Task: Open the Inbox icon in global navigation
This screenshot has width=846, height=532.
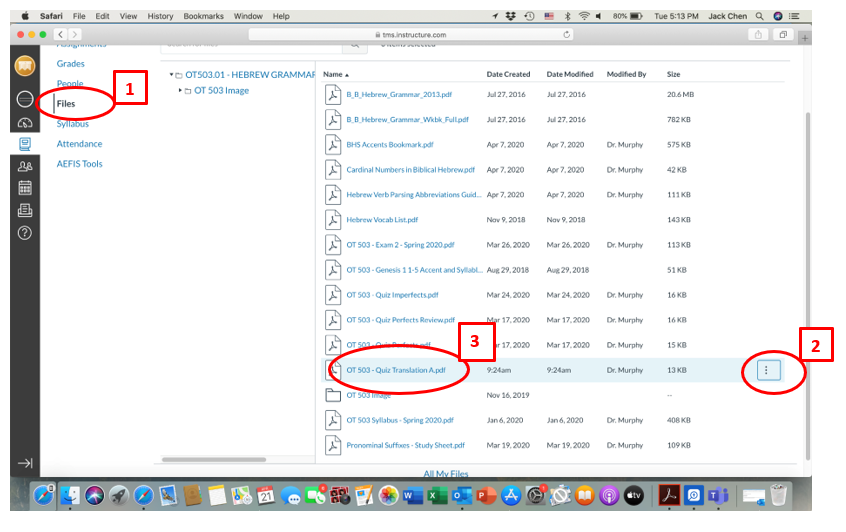Action: coord(25,210)
